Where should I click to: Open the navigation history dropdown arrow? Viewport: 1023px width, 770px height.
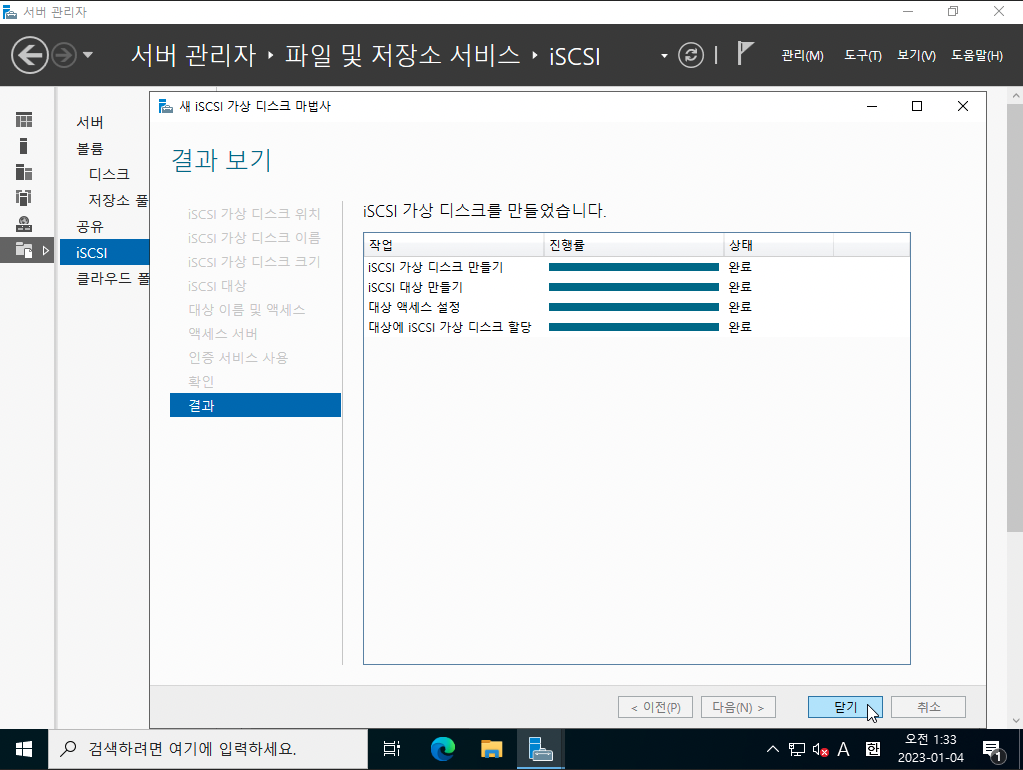tap(88, 55)
